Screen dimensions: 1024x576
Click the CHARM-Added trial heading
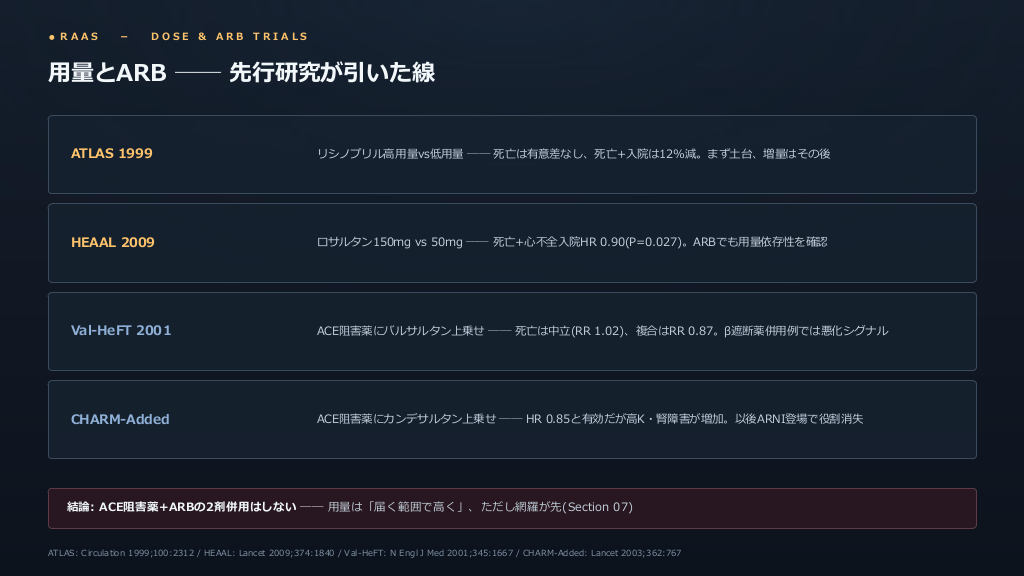(x=120, y=419)
